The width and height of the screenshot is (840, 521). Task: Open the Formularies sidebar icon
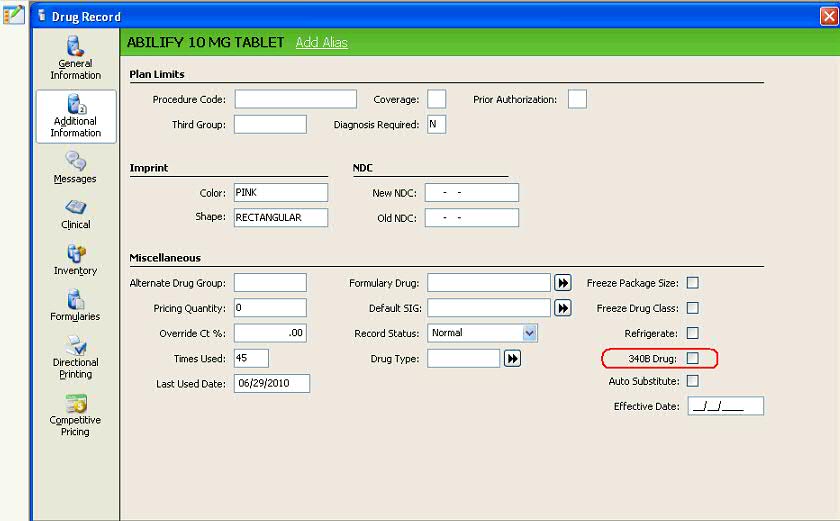76,299
